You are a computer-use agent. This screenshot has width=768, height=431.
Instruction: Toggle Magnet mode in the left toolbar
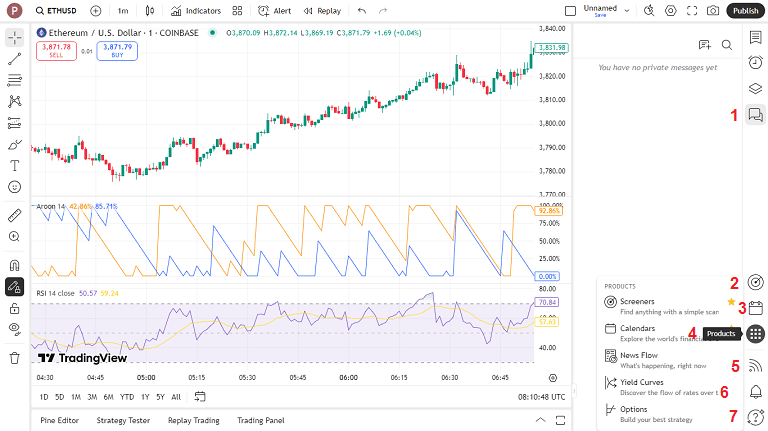point(15,265)
